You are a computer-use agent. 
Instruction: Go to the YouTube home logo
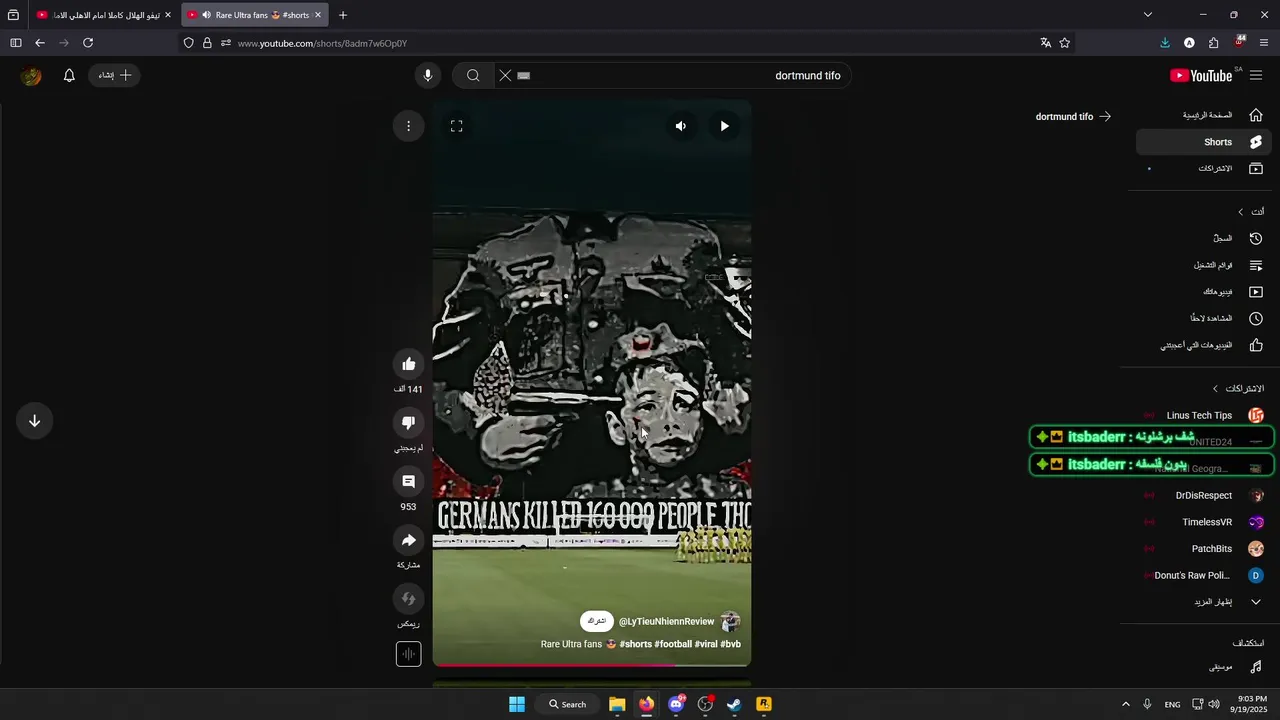(x=1201, y=76)
